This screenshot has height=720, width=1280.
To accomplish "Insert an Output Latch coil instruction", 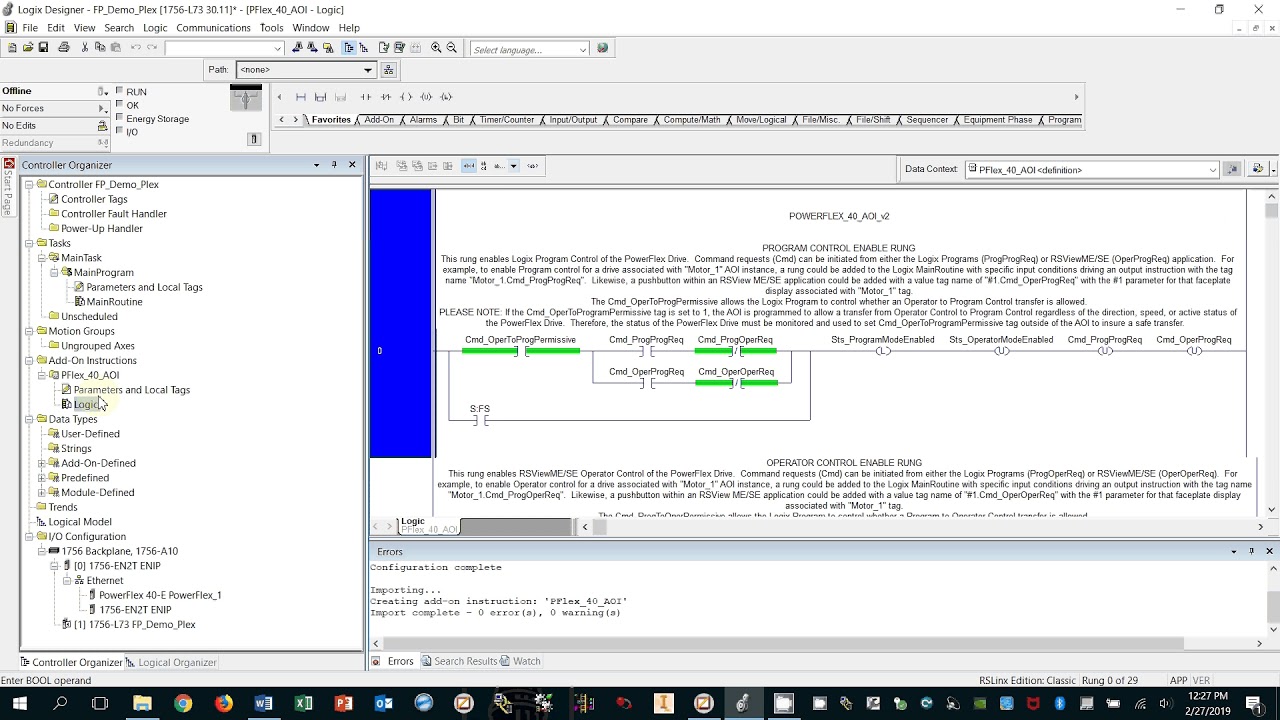I will click(446, 97).
